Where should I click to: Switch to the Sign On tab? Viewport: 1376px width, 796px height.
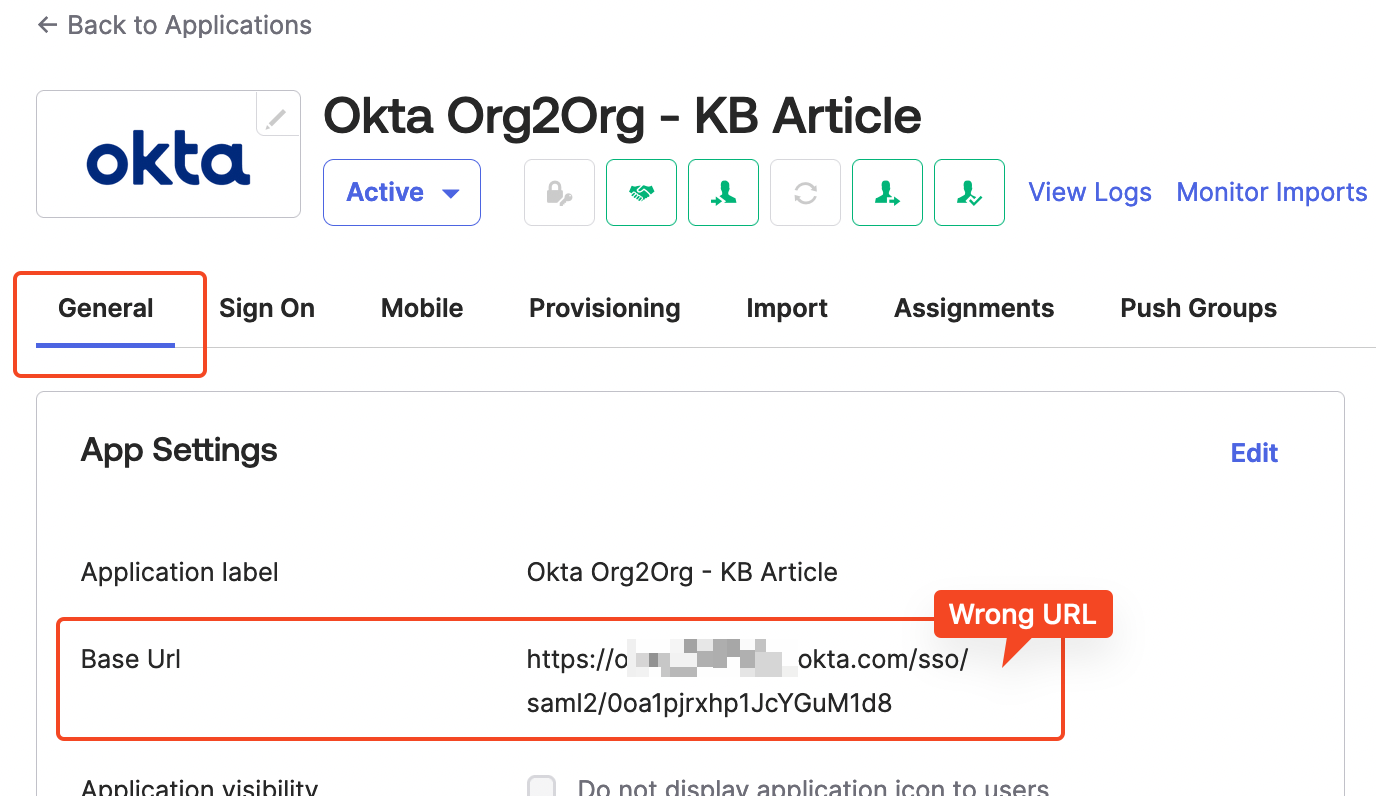pyautogui.click(x=267, y=308)
